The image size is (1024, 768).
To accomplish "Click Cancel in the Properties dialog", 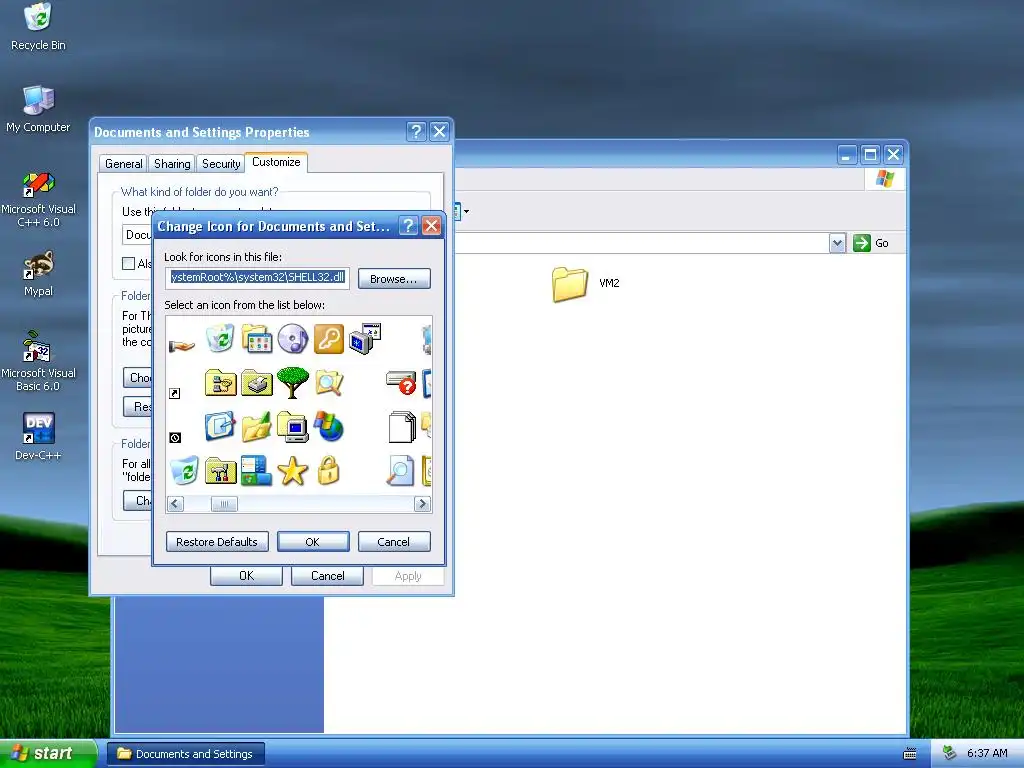I will (x=327, y=576).
